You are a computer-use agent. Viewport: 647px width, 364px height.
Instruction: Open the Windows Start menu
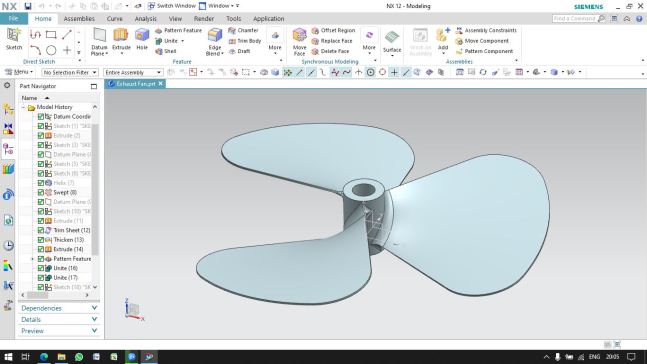tap(8, 357)
